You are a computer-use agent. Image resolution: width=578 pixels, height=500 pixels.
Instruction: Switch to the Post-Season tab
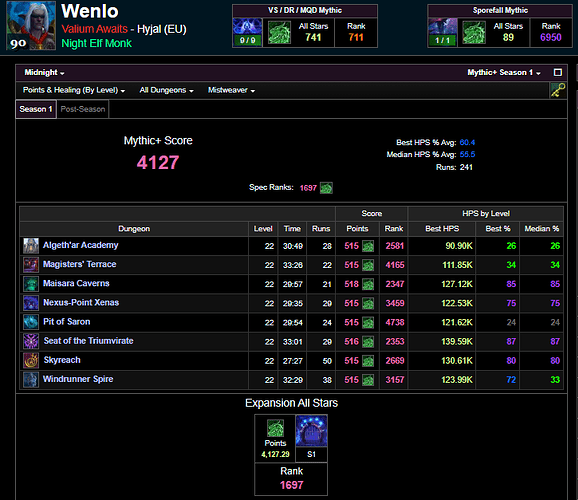point(83,109)
